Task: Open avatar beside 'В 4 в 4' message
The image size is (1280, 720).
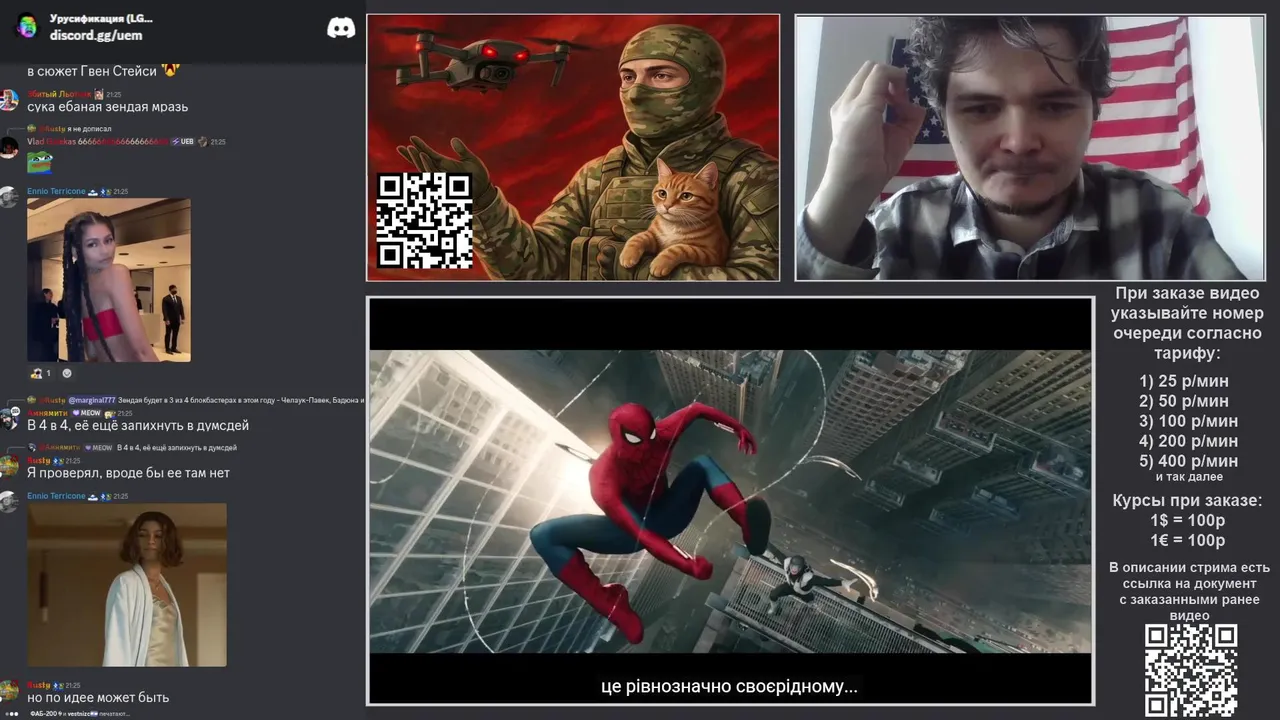Action: 9,418
